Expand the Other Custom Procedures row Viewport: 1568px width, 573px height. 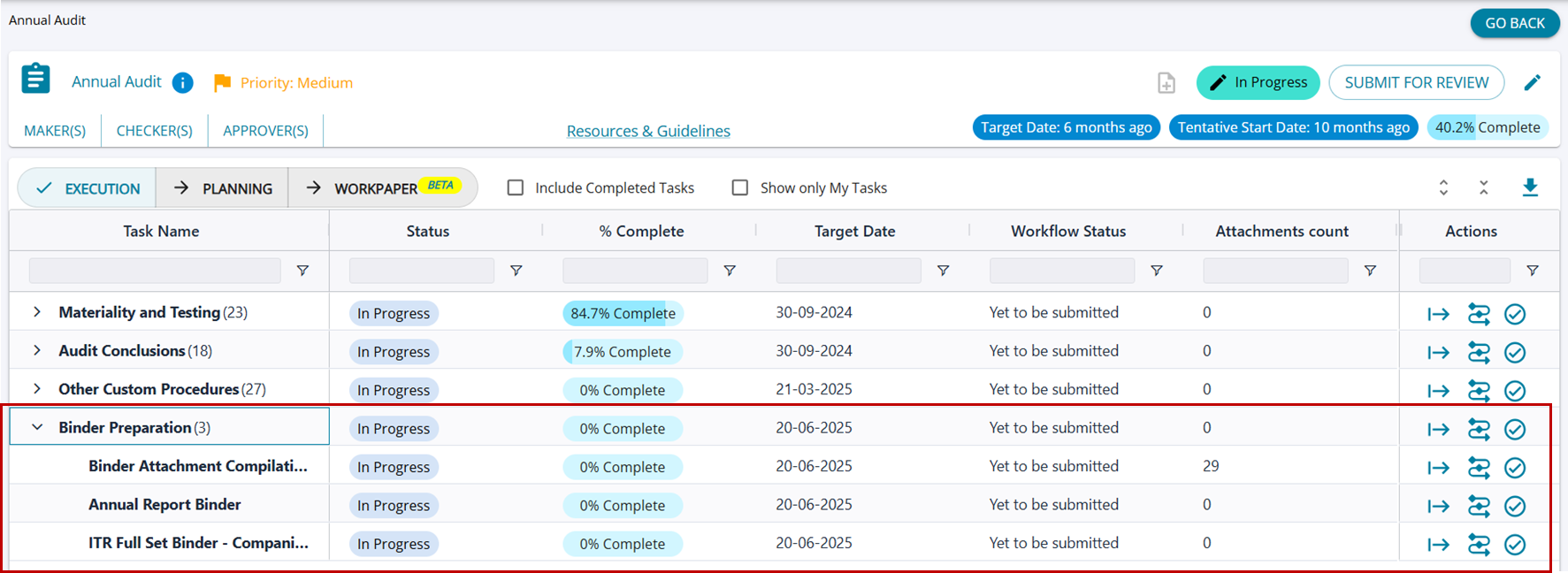[37, 389]
